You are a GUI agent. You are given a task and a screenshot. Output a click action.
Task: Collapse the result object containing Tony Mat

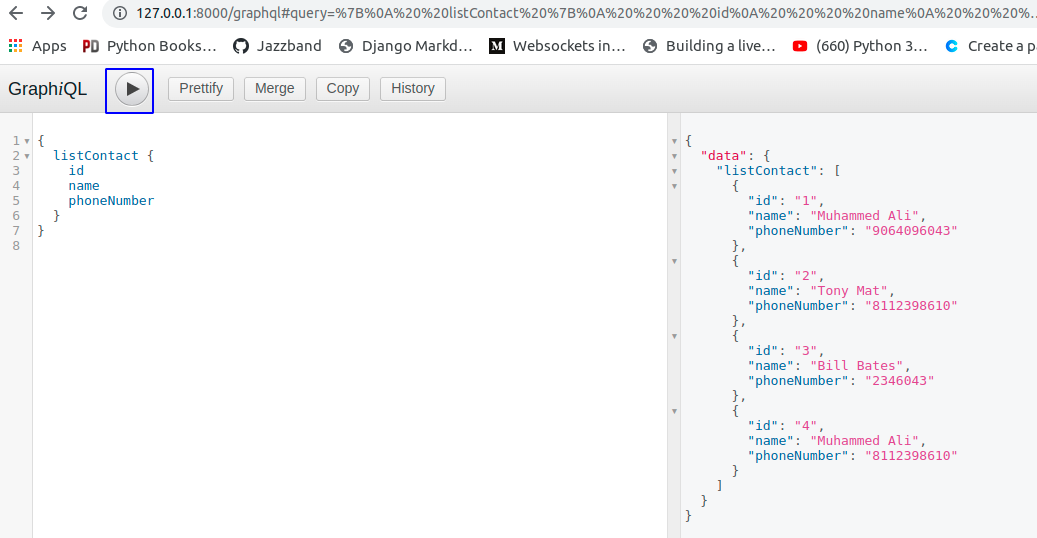pyautogui.click(x=675, y=261)
